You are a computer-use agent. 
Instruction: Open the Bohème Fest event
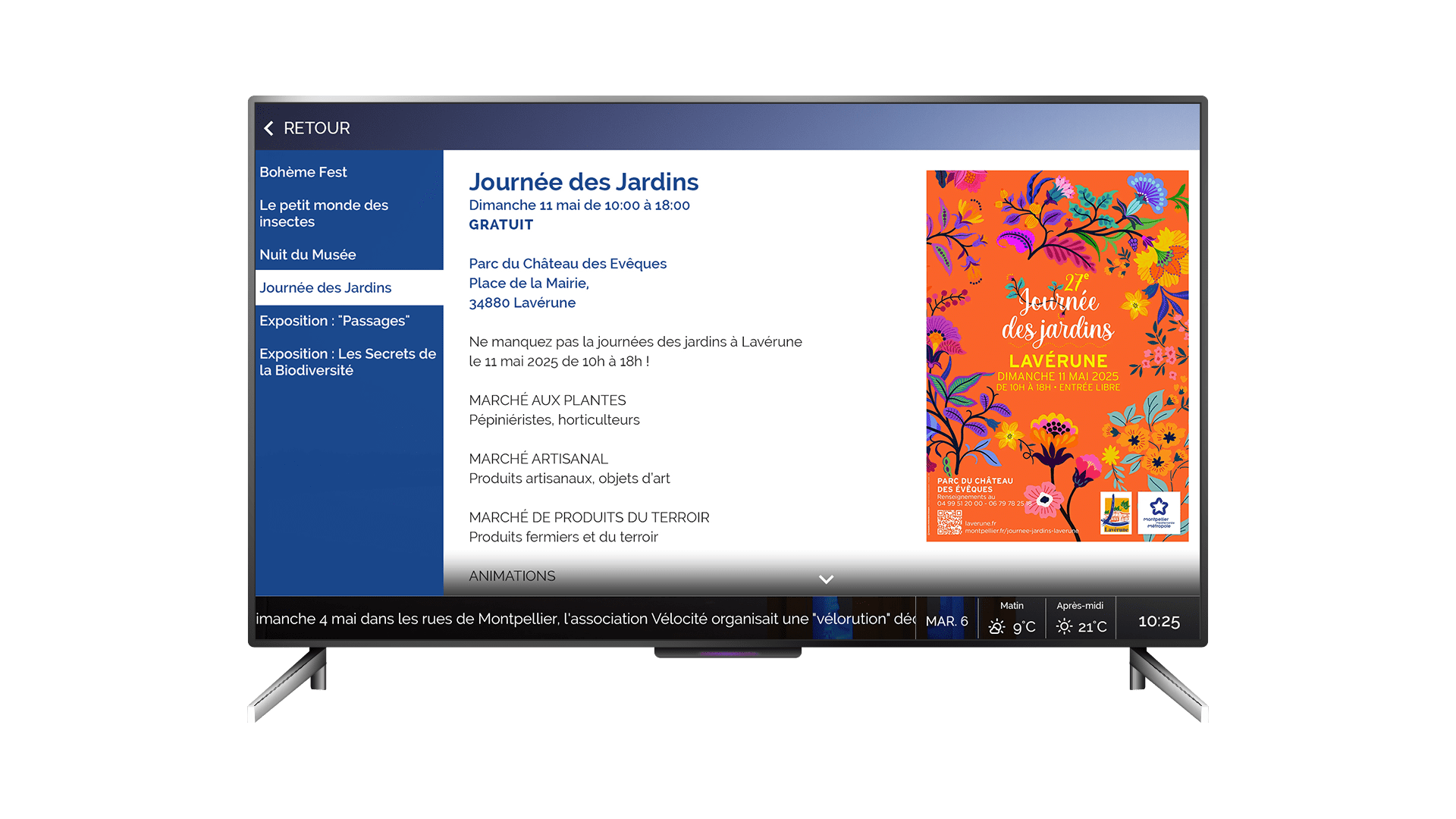(349, 172)
